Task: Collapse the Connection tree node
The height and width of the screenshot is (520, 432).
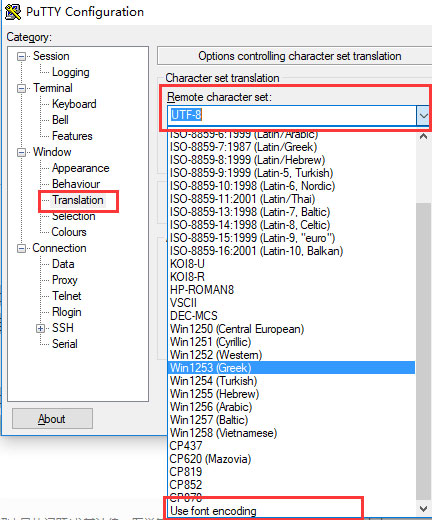Action: (21, 248)
